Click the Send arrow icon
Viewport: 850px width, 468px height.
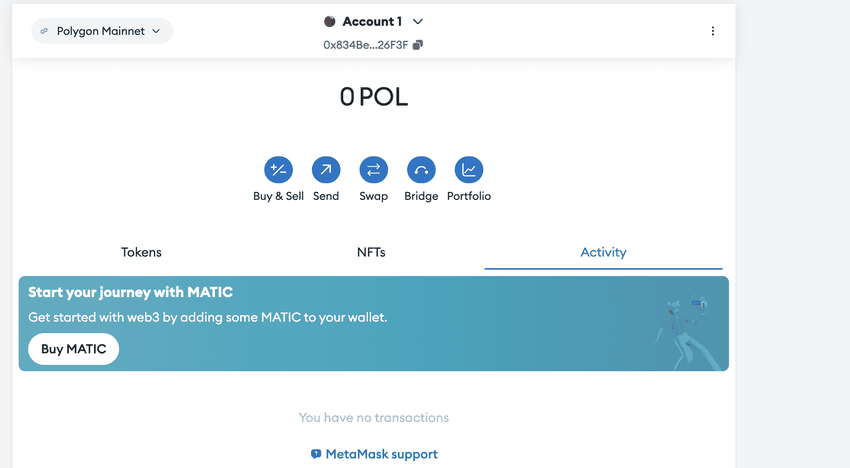tap(326, 170)
